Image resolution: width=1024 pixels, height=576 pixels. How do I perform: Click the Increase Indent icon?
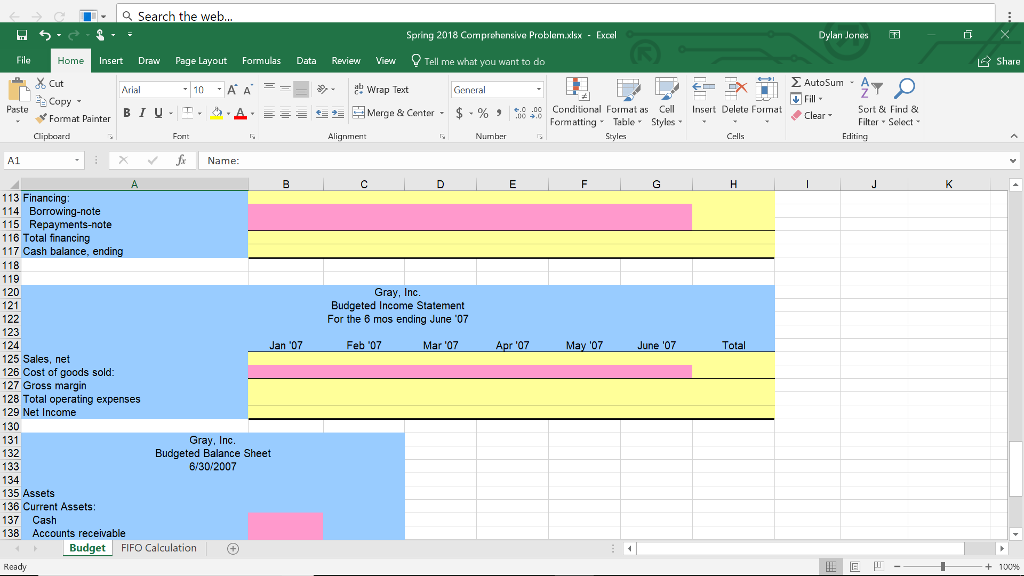pos(338,114)
